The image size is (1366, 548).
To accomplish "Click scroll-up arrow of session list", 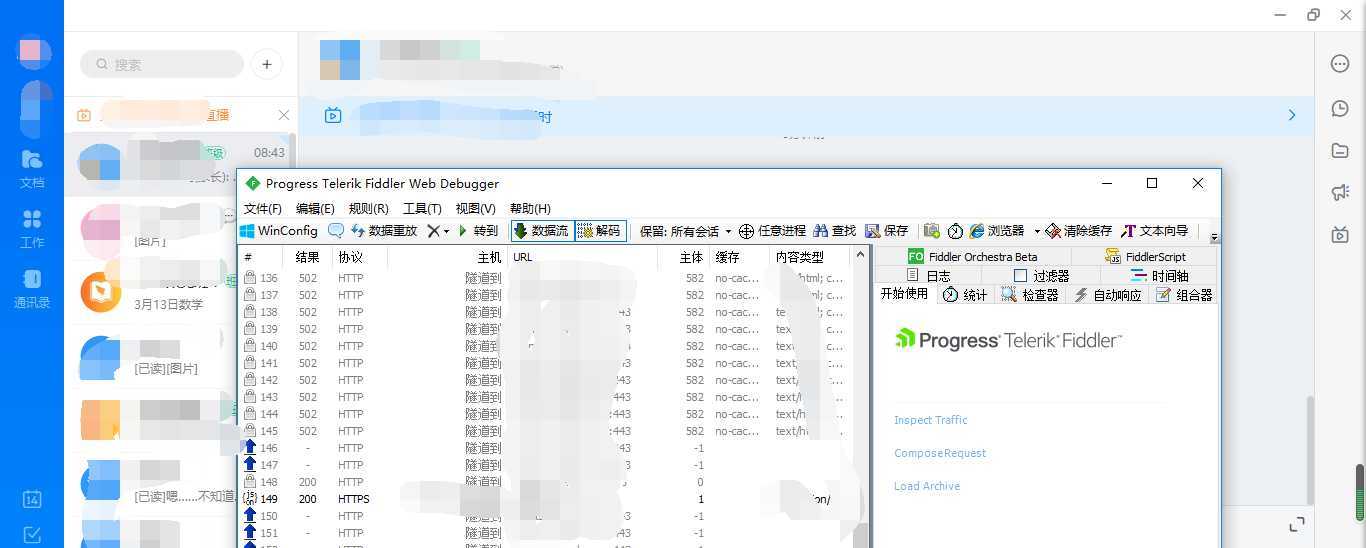I will coord(860,255).
